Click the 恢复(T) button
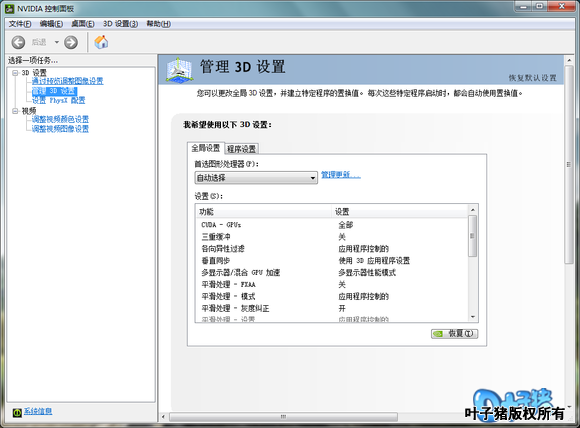Viewport: 580px width, 428px height. coord(455,333)
